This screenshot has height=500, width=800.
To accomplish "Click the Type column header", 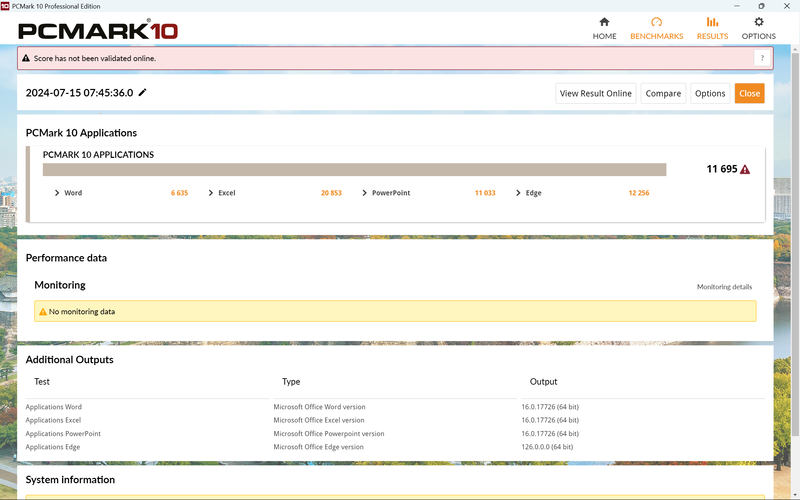I will tap(291, 382).
